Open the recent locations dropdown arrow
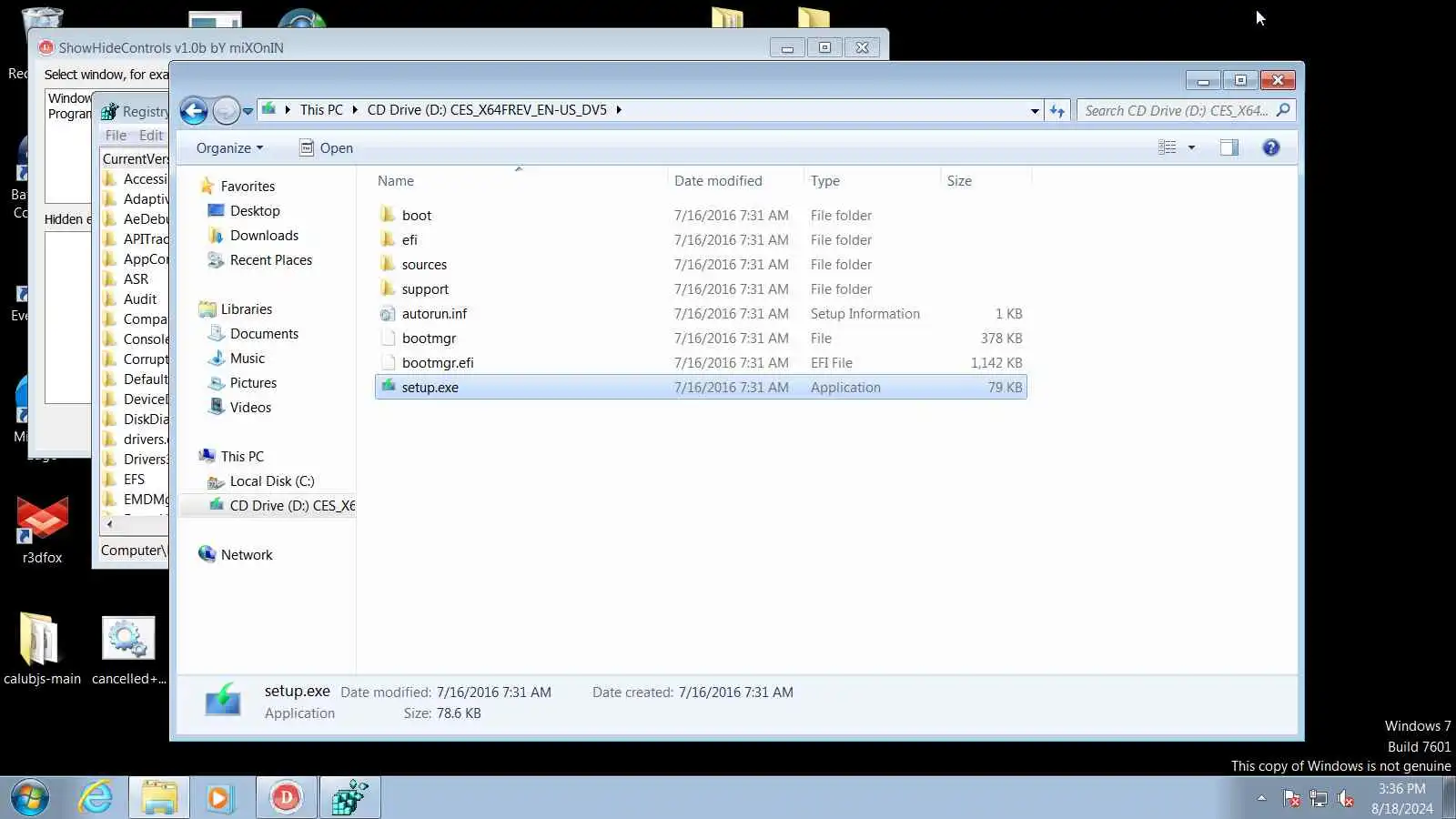This screenshot has height=819, width=1456. 248,111
